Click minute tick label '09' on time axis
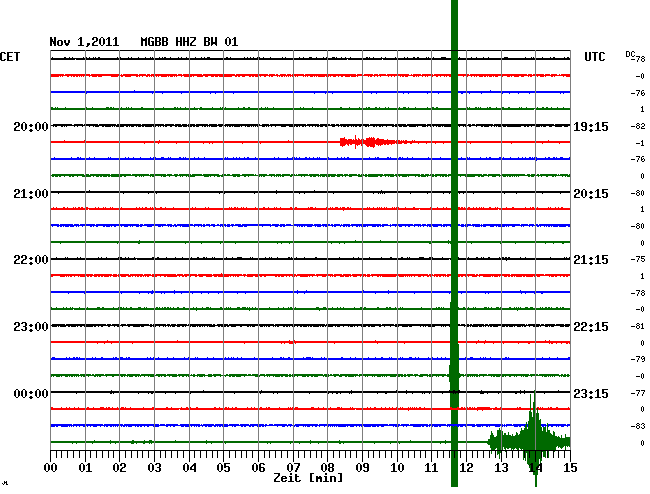Viewport: 650px width, 494px height. 362,468
